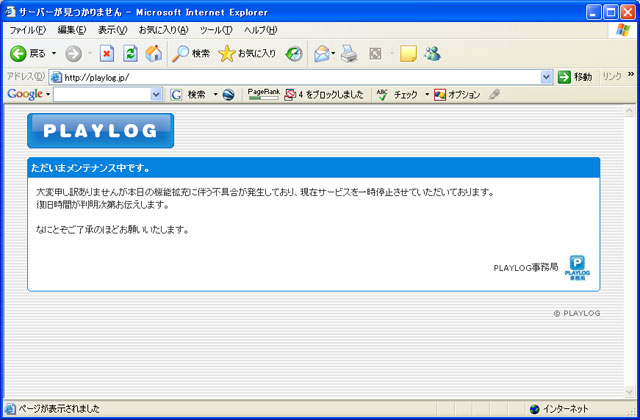Screen dimensions: 640x420
Task: Click the Windows flag logo
Action: coord(623,30)
